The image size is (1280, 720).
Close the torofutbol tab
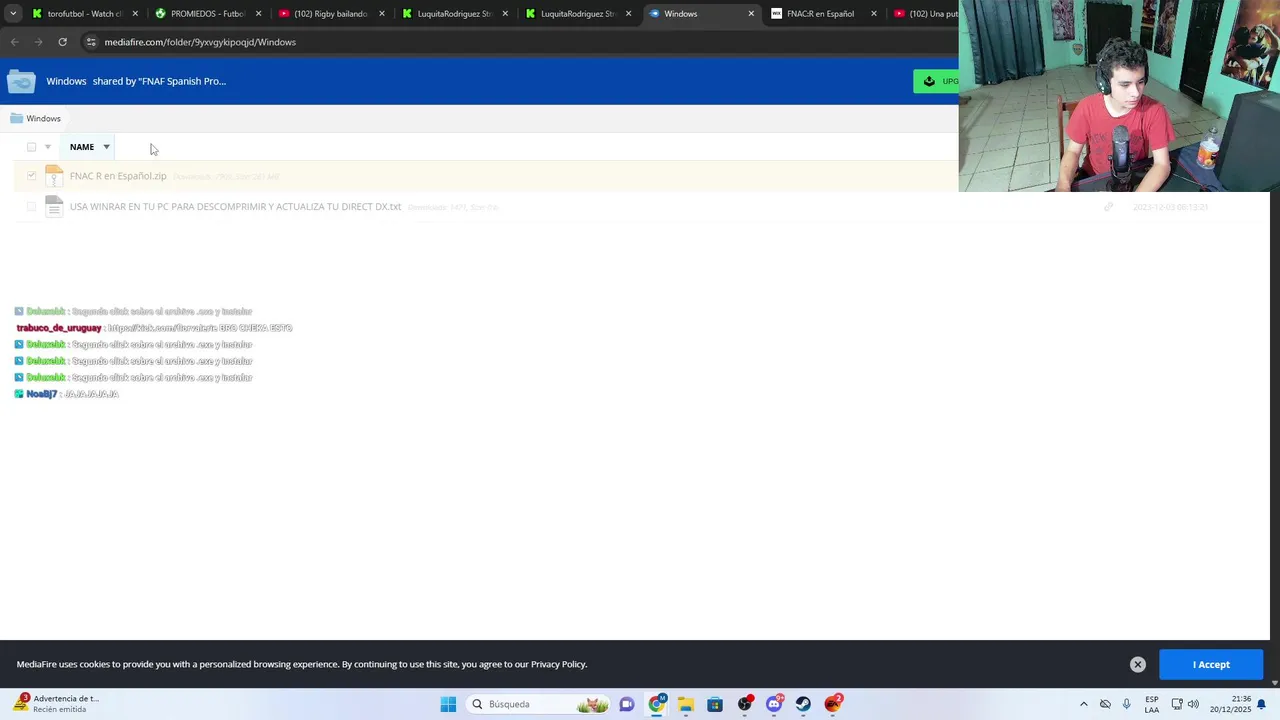click(x=135, y=14)
